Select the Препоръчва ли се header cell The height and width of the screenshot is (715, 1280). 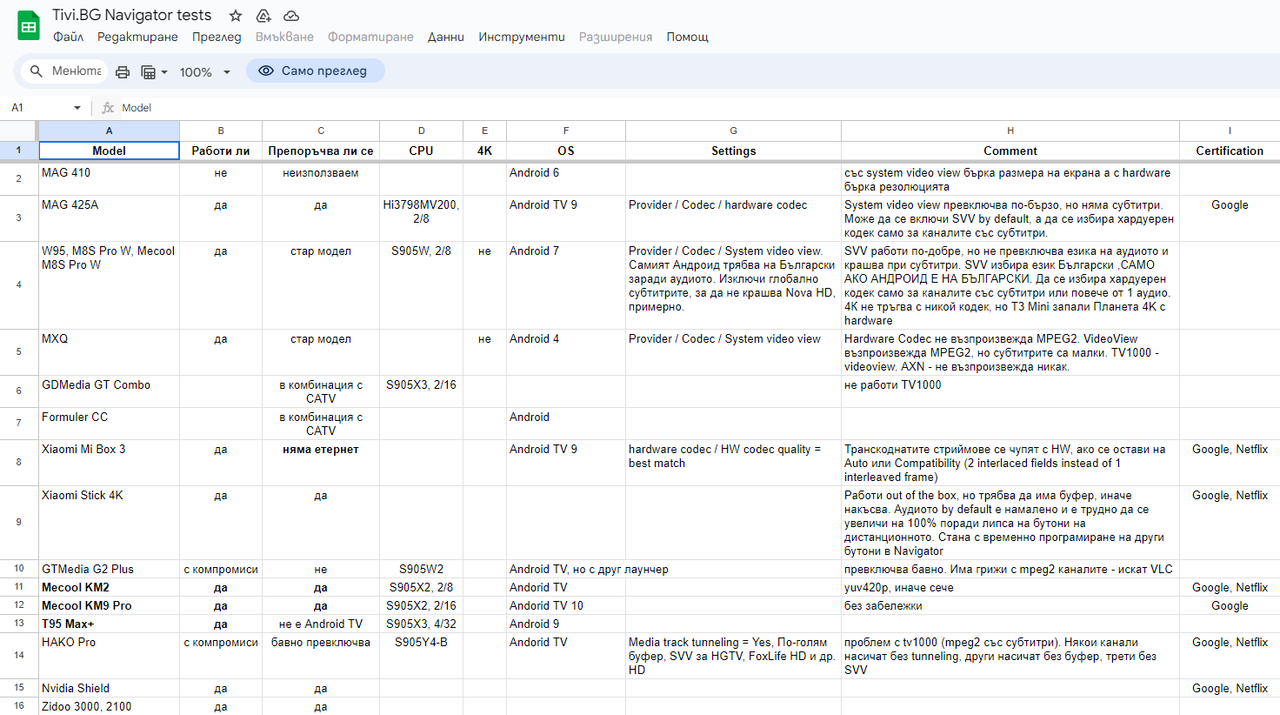click(321, 151)
